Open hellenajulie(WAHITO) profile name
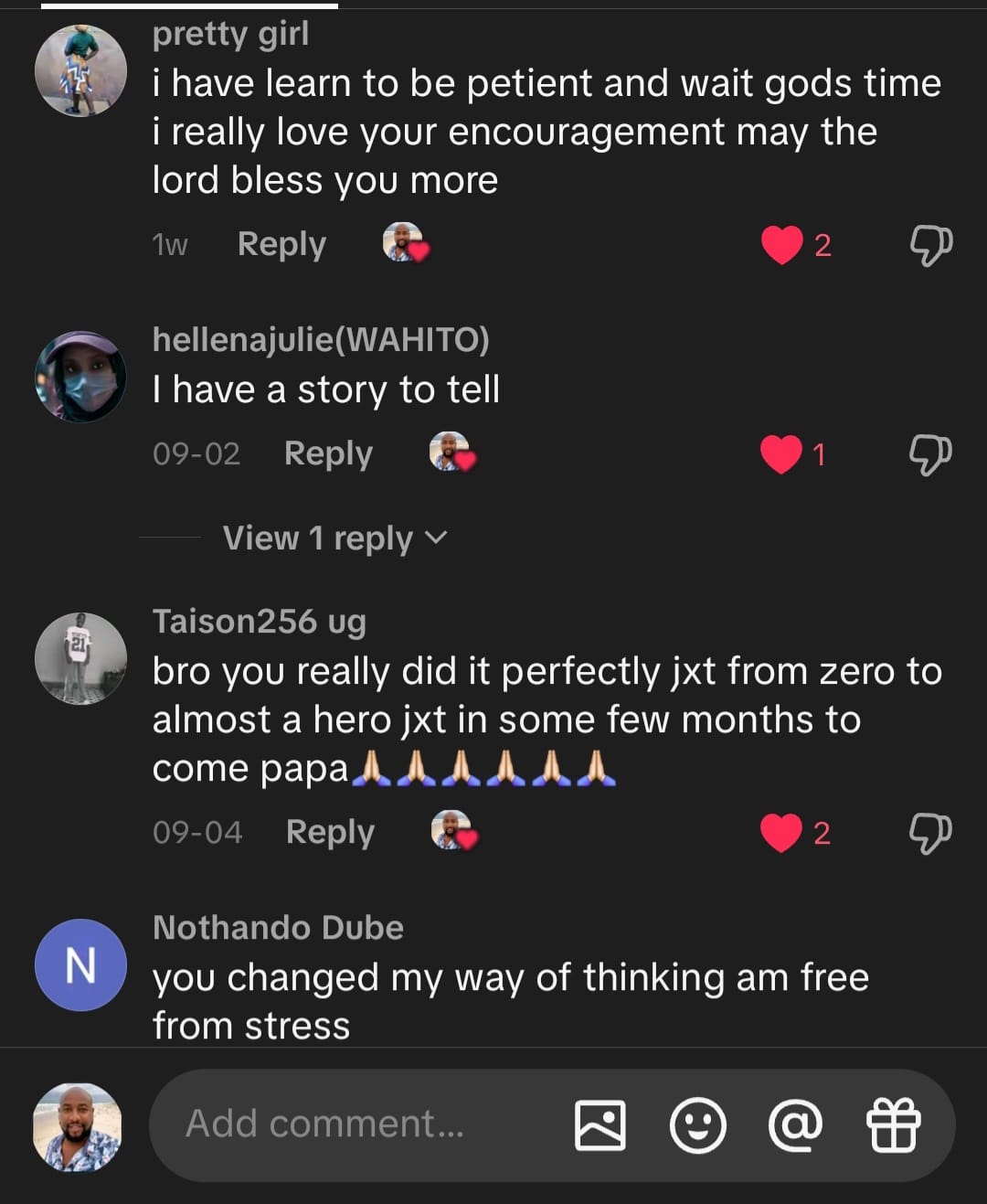This screenshot has height=1204, width=987. [321, 340]
